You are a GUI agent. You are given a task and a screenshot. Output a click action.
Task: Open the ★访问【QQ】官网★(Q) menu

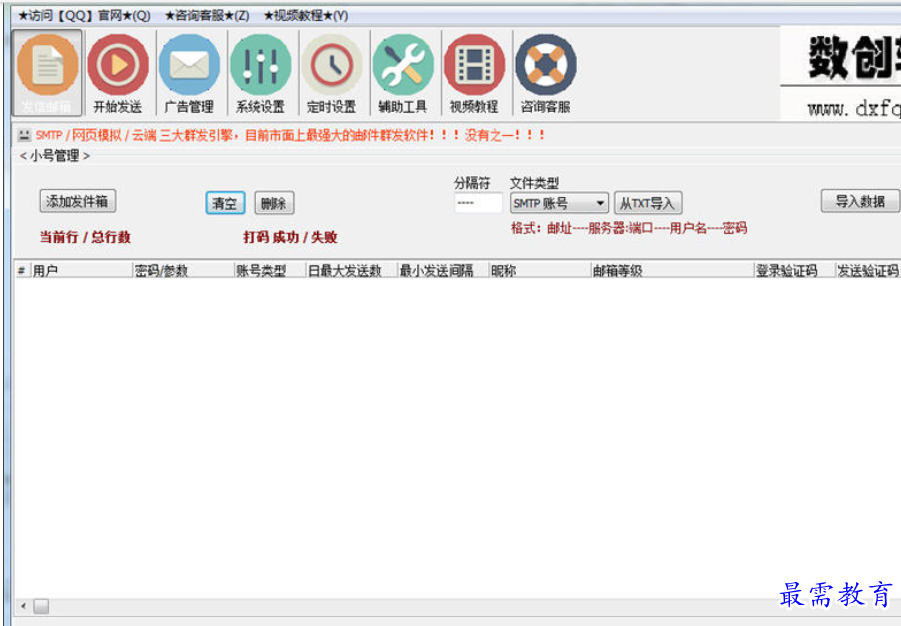tap(84, 16)
